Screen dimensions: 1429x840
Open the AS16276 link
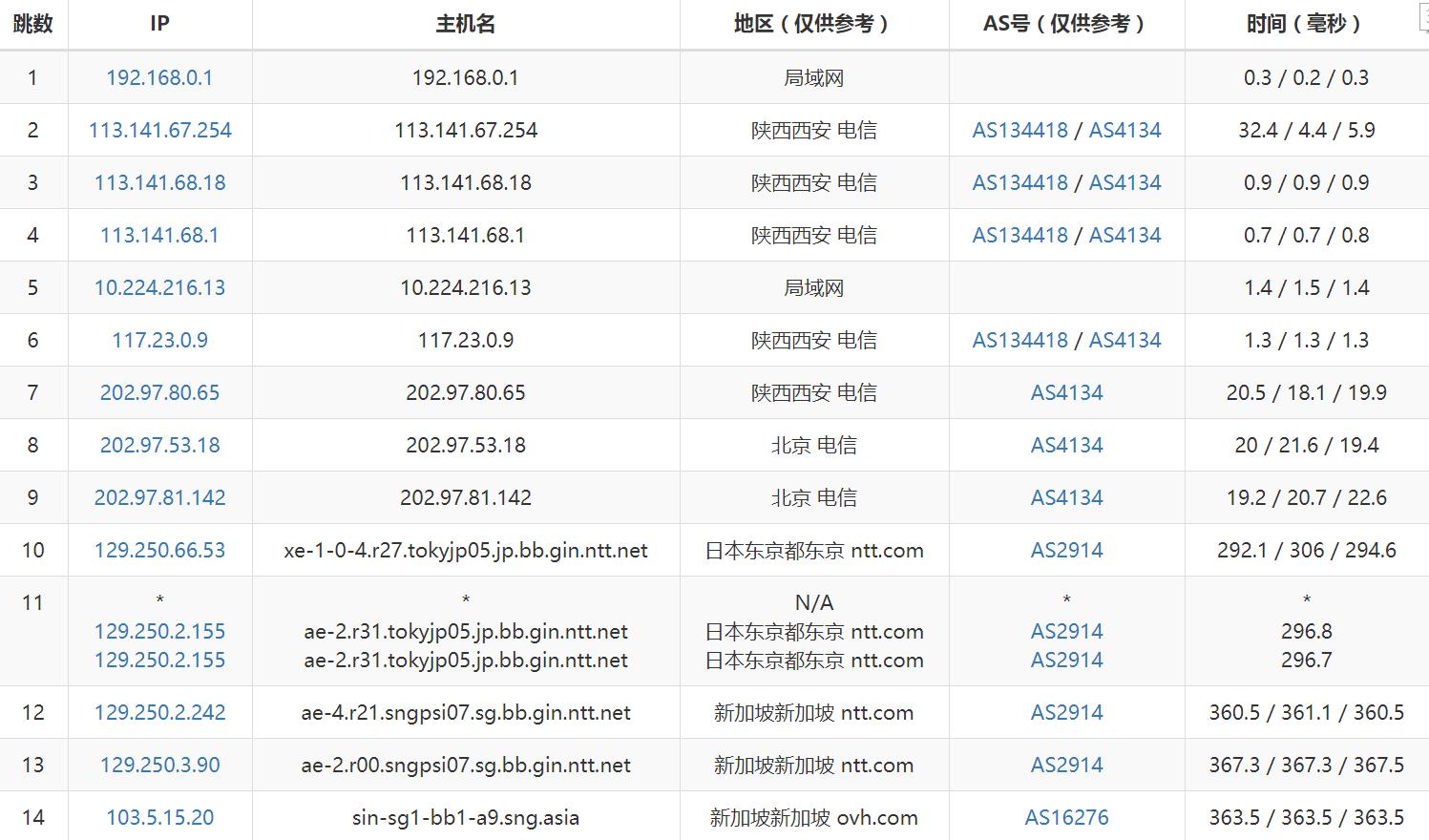pos(1066,818)
